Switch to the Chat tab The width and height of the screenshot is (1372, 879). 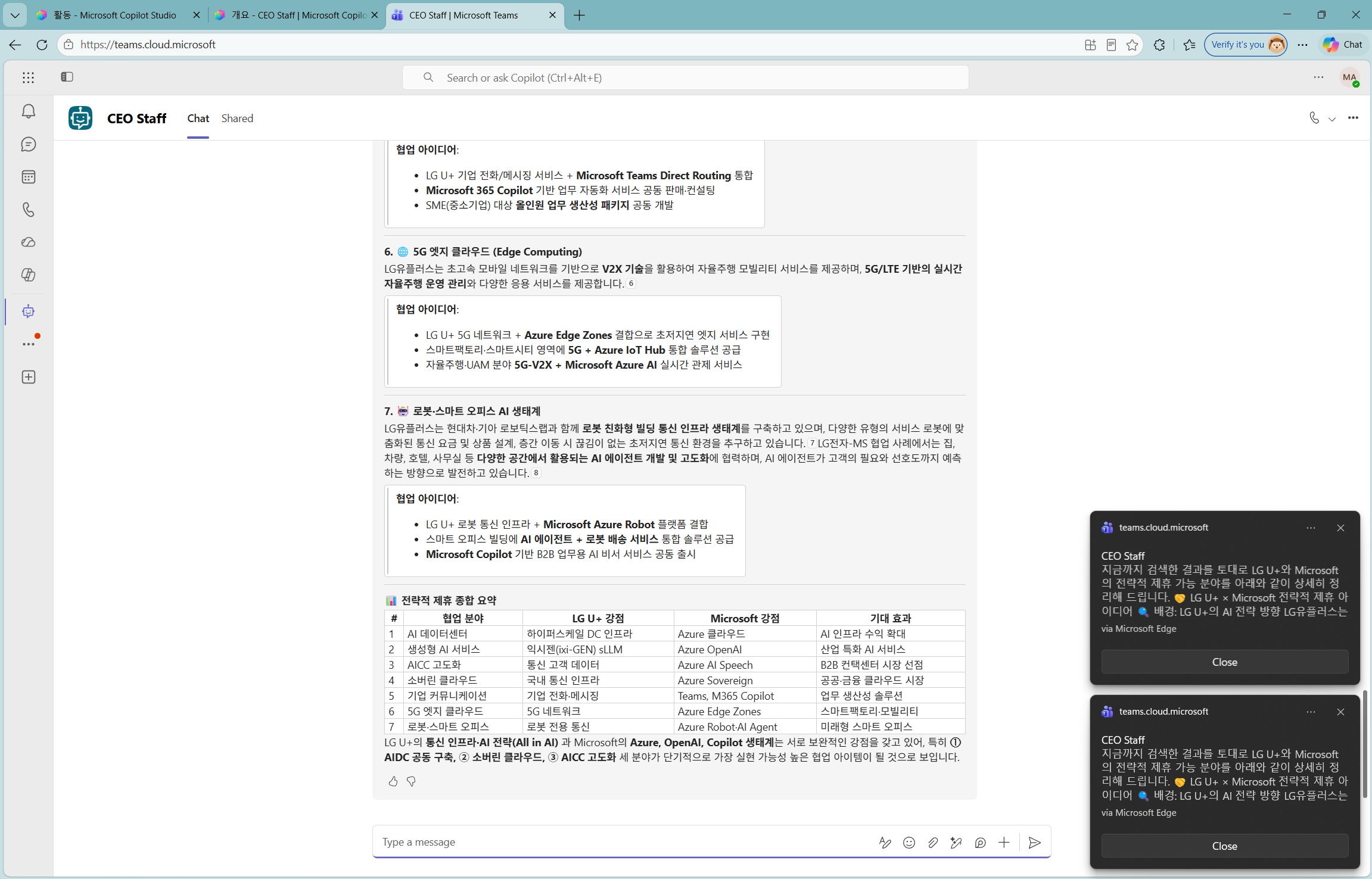[198, 119]
